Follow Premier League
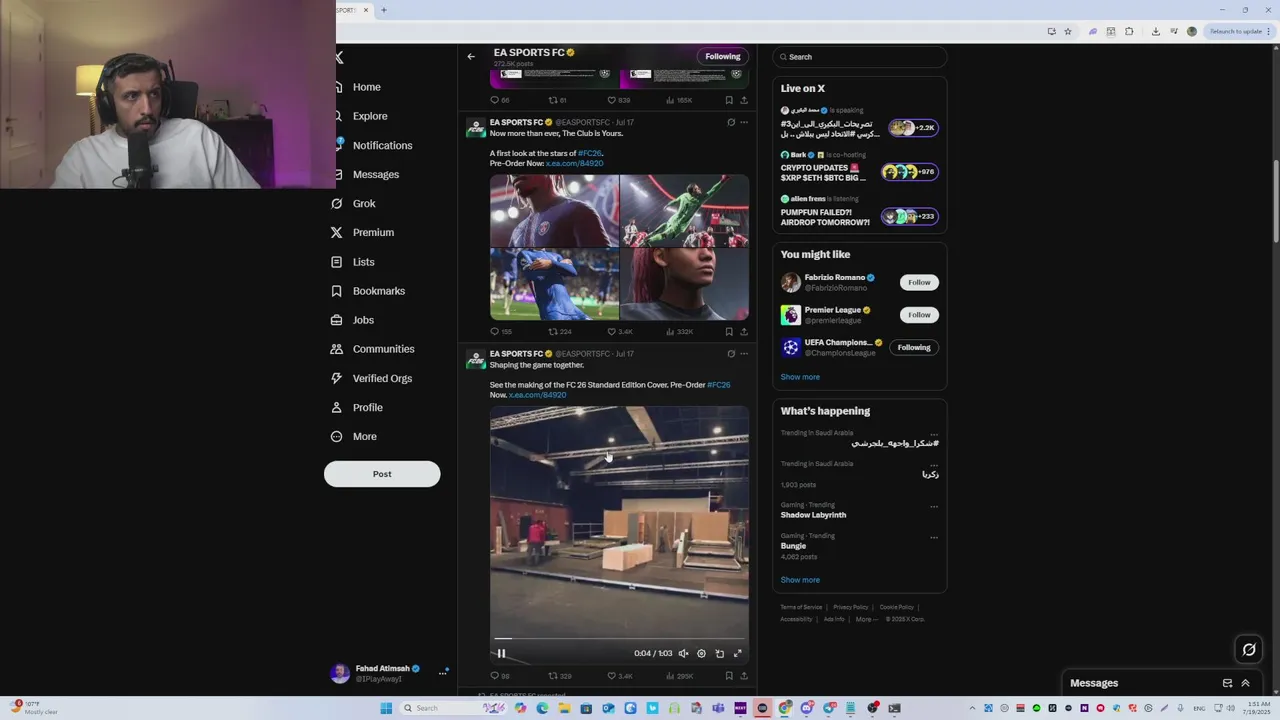This screenshot has height=720, width=1280. (919, 314)
